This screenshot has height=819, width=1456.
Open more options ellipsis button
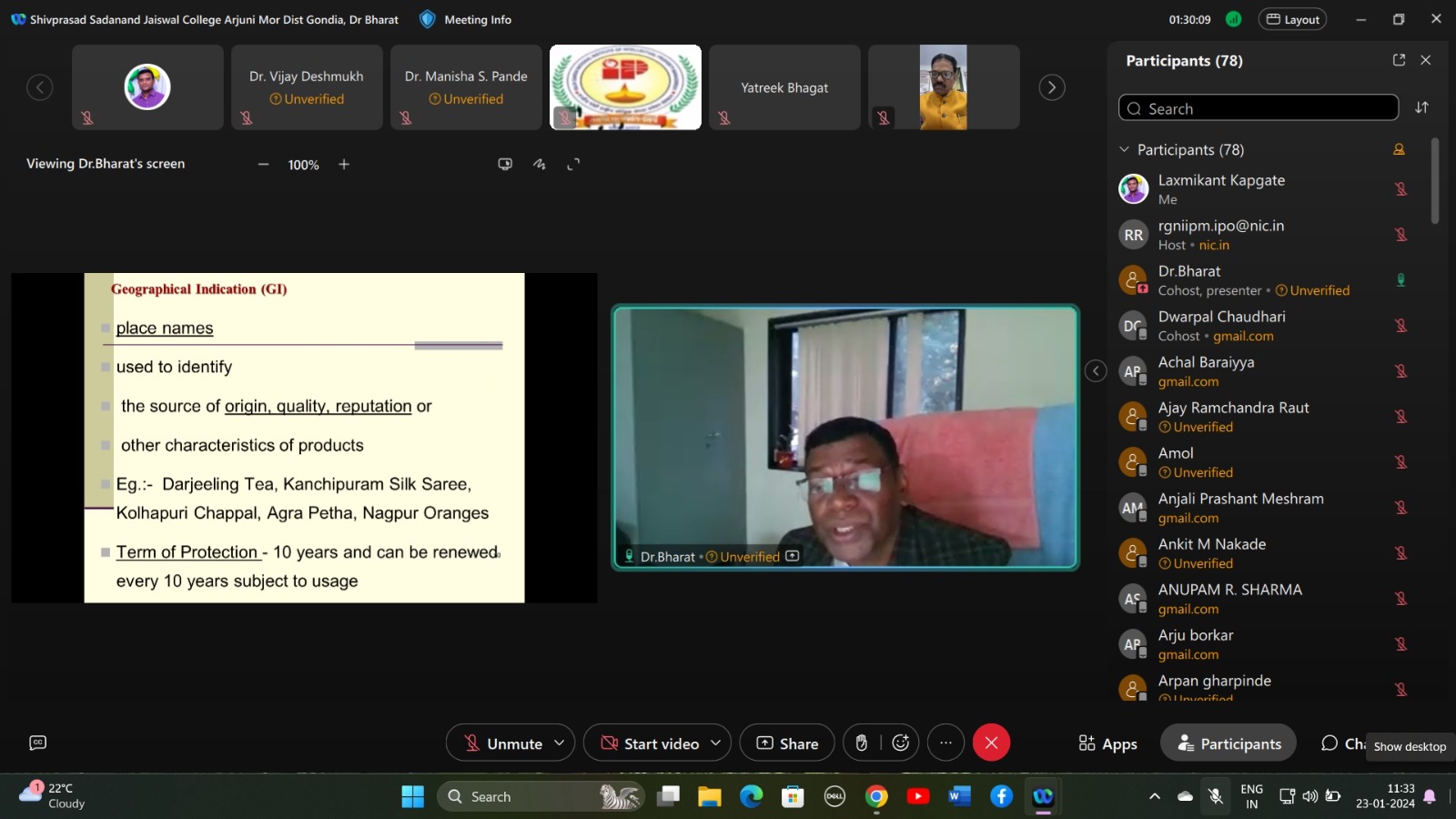pyautogui.click(x=945, y=743)
